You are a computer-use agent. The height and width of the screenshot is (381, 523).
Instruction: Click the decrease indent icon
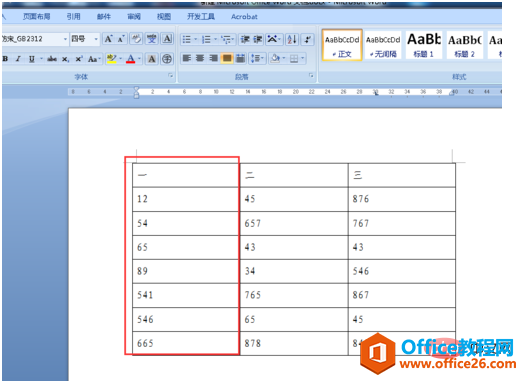click(245, 39)
